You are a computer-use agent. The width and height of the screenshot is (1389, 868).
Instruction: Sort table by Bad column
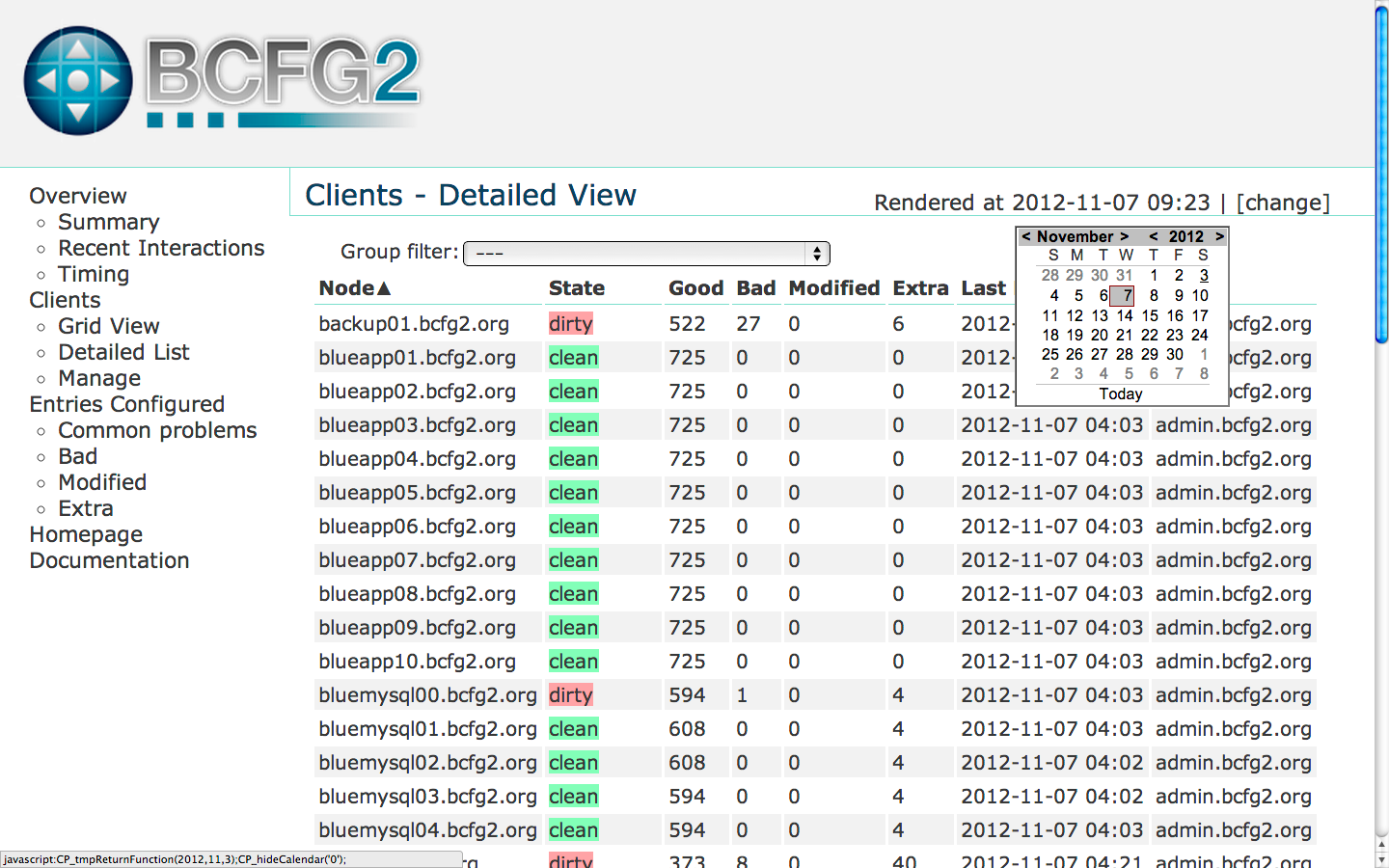(x=756, y=288)
